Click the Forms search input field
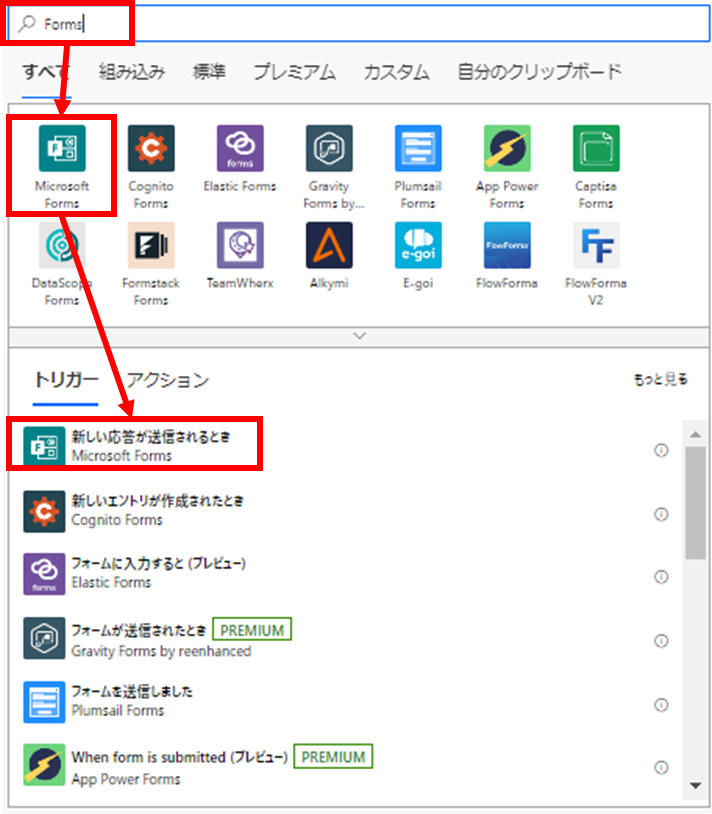The width and height of the screenshot is (712, 814). click(358, 23)
